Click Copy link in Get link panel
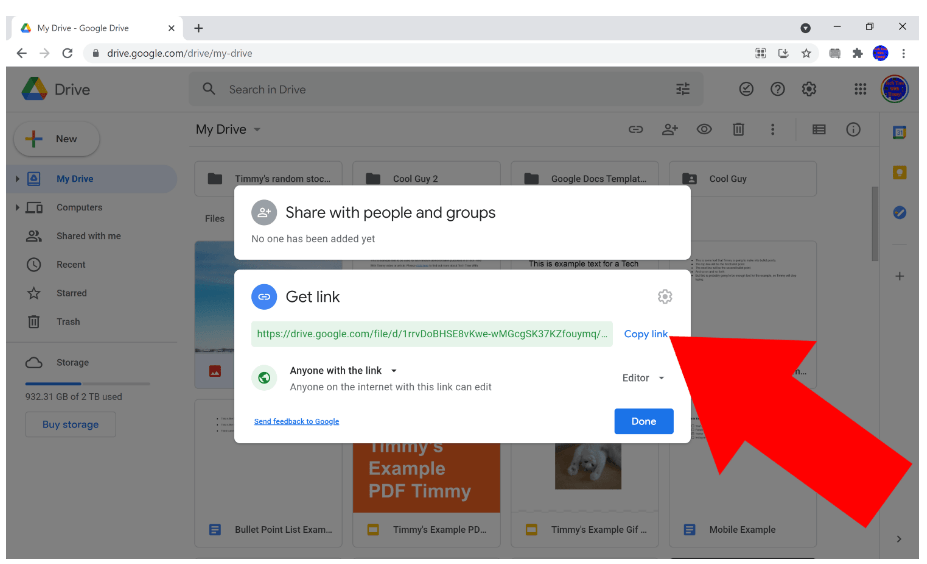927x564 pixels. coord(646,334)
